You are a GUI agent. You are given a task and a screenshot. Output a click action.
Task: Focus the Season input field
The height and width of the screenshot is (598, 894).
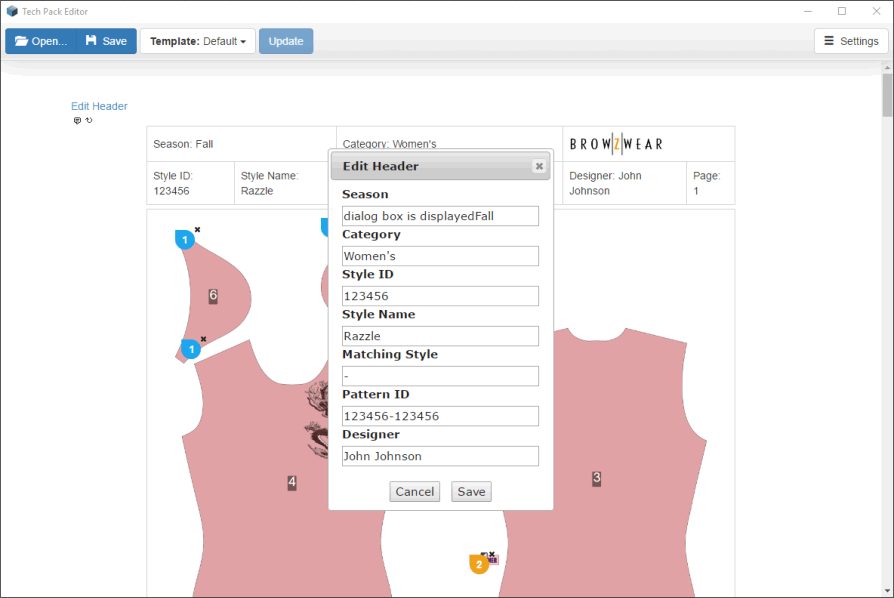point(440,216)
